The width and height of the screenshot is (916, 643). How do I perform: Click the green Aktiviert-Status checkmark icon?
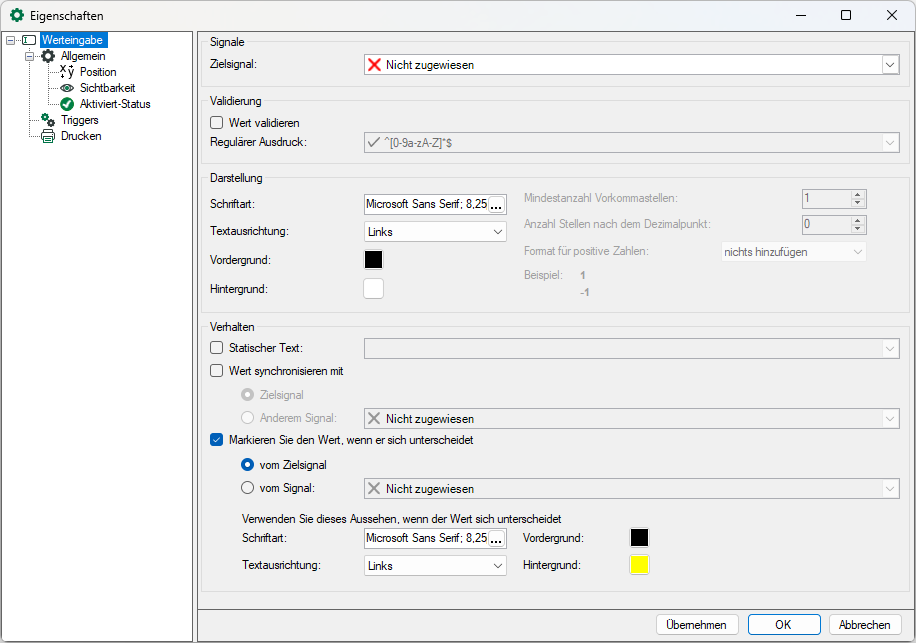(67, 104)
